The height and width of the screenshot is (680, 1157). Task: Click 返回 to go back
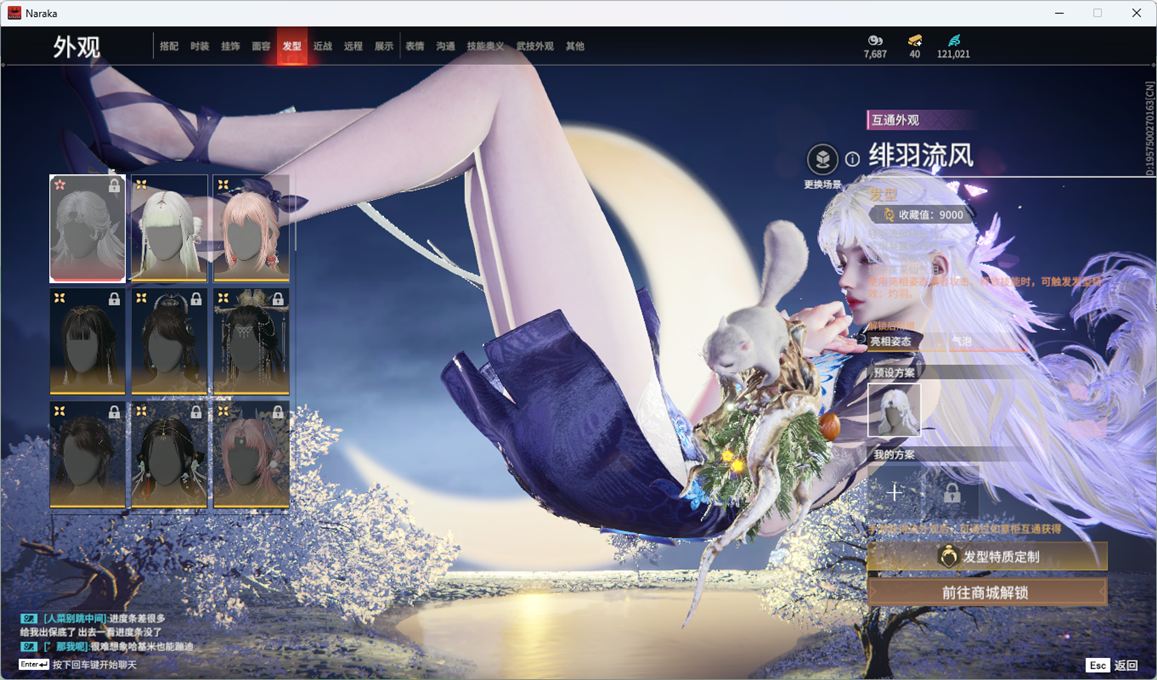click(1126, 665)
